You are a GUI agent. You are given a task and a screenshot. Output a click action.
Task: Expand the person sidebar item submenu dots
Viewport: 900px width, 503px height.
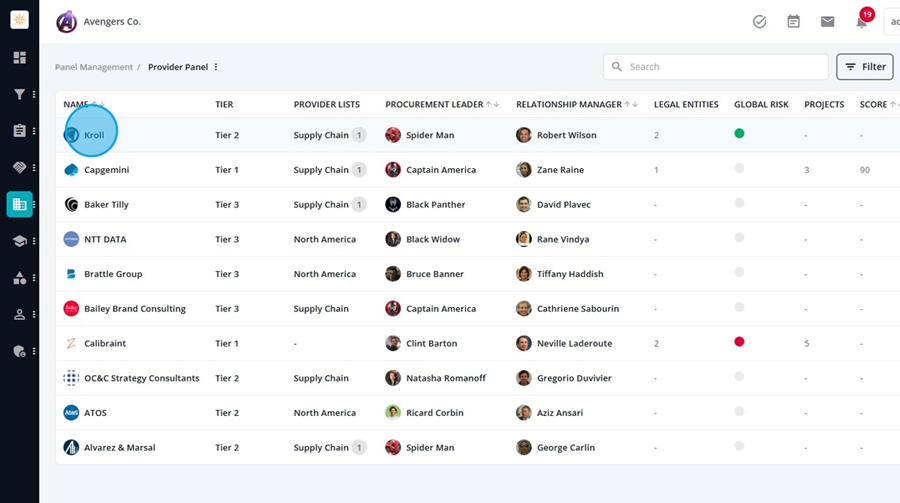click(x=34, y=315)
